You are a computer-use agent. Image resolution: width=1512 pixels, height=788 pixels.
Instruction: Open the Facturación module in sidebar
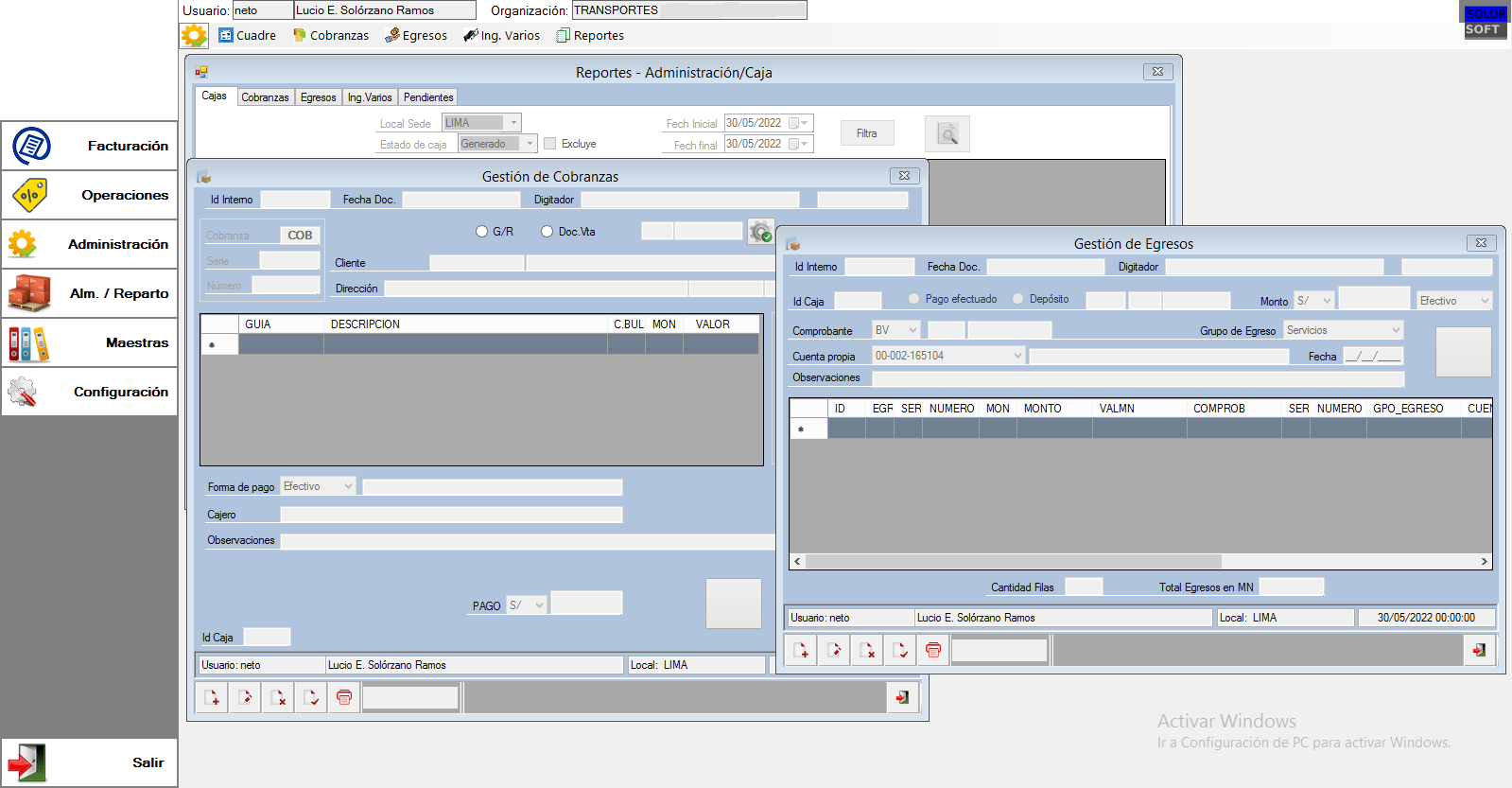pyautogui.click(x=90, y=146)
